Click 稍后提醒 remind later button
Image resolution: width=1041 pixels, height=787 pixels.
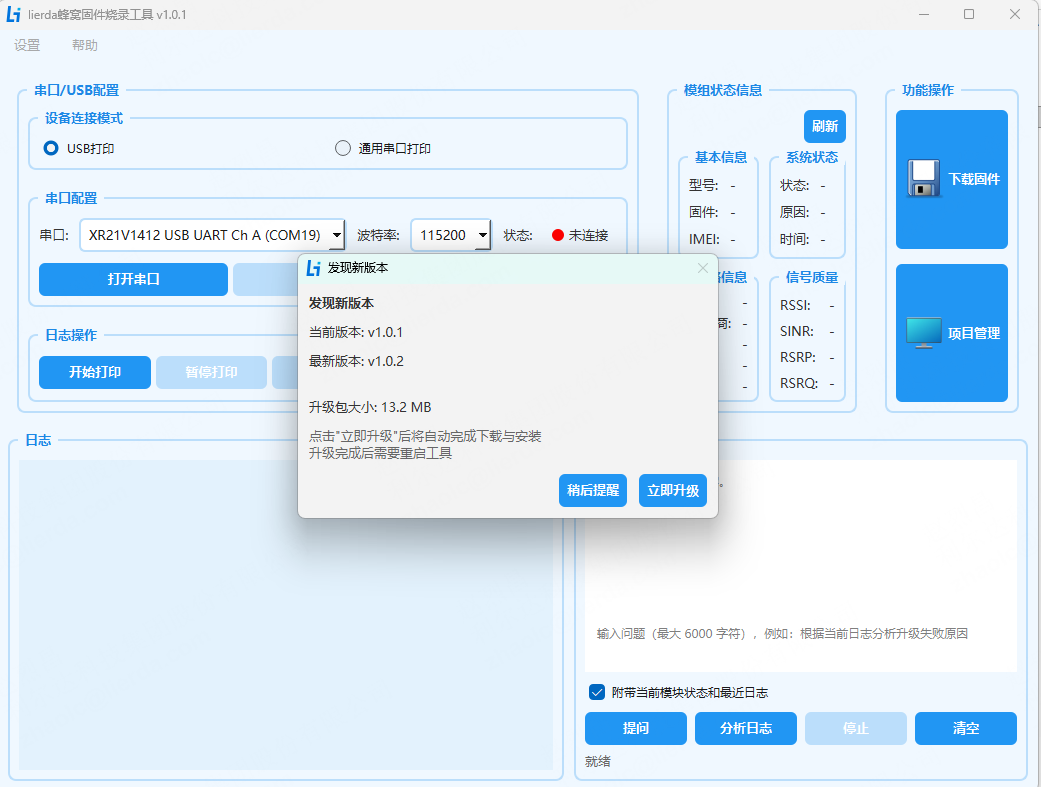[x=593, y=491]
